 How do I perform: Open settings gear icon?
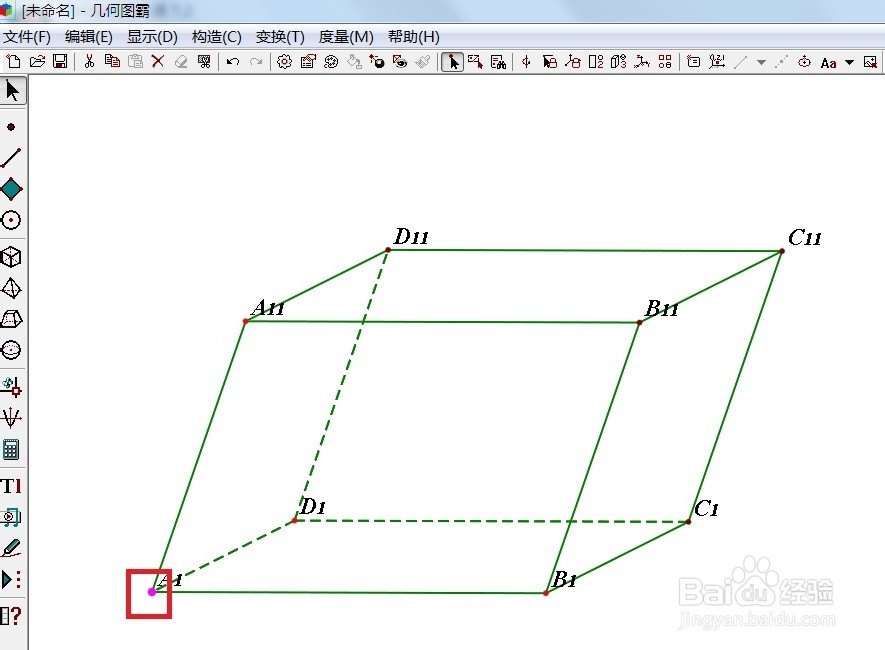[284, 61]
